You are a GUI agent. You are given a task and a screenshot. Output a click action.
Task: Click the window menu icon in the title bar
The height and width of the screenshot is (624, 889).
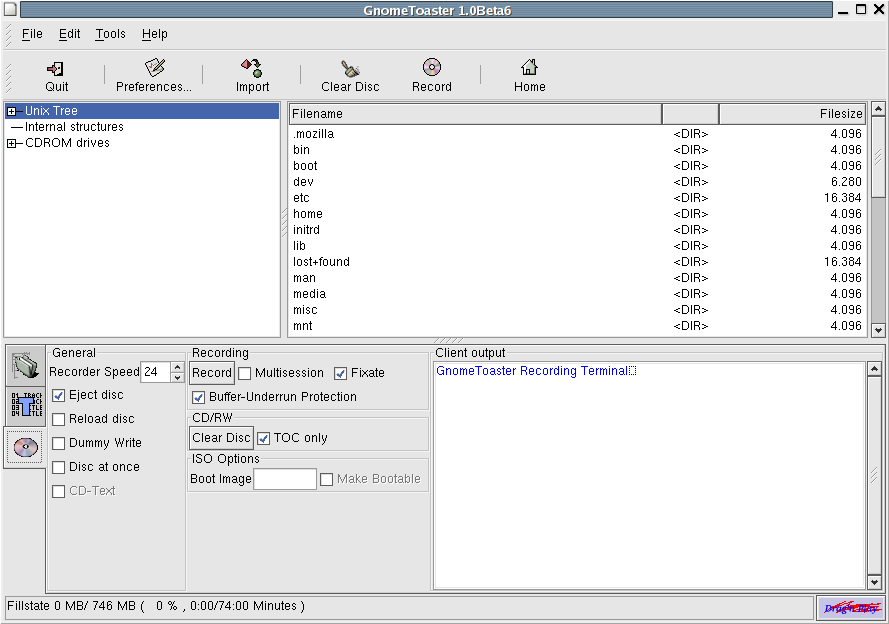pos(10,10)
